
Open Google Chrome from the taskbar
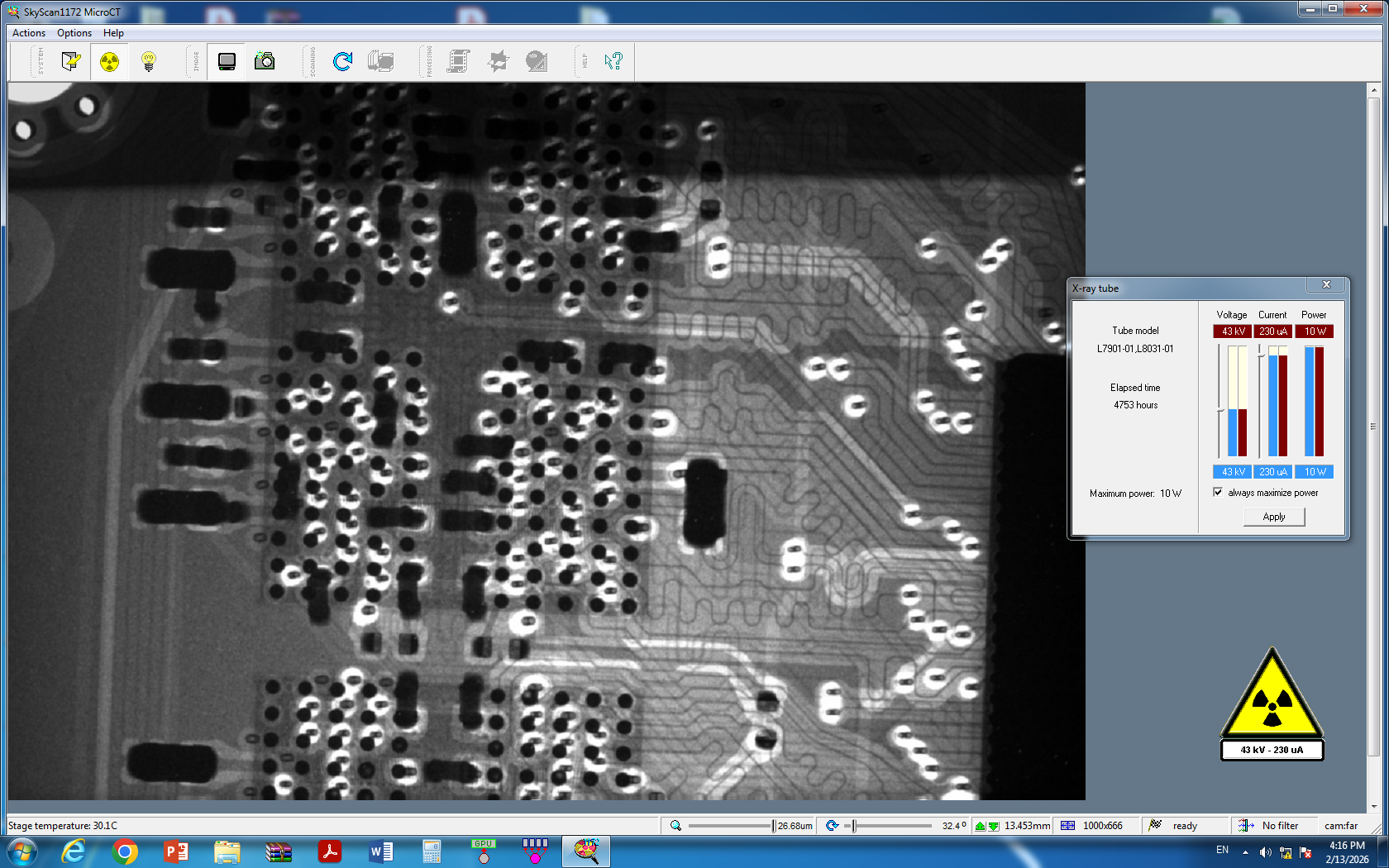coord(125,851)
